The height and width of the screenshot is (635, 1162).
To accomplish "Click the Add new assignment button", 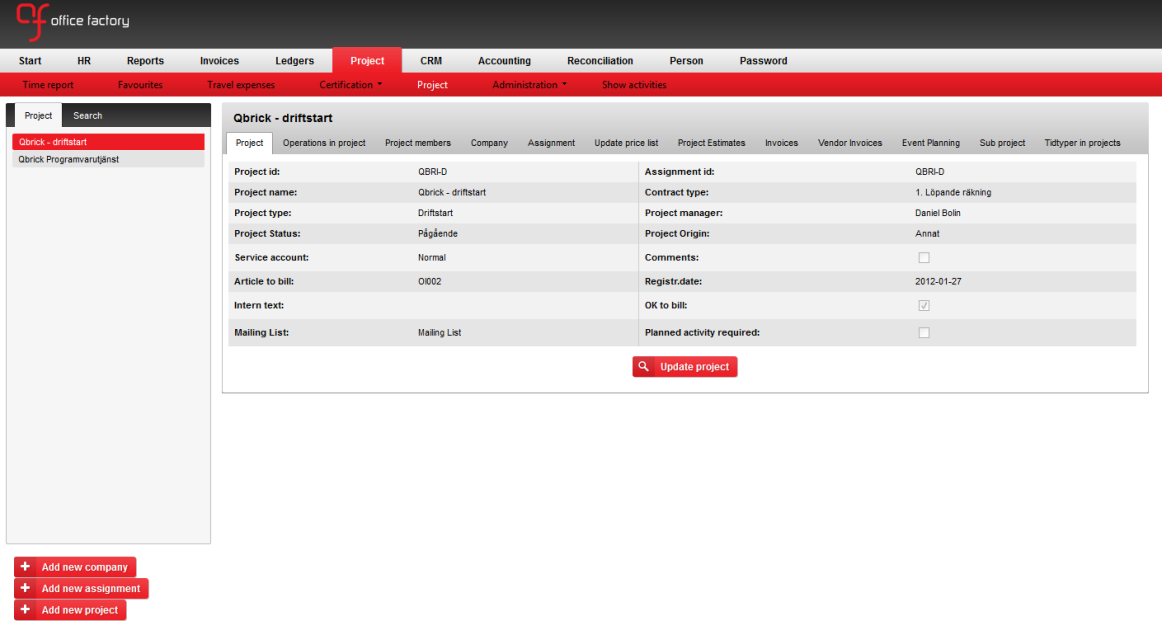I will (x=82, y=588).
